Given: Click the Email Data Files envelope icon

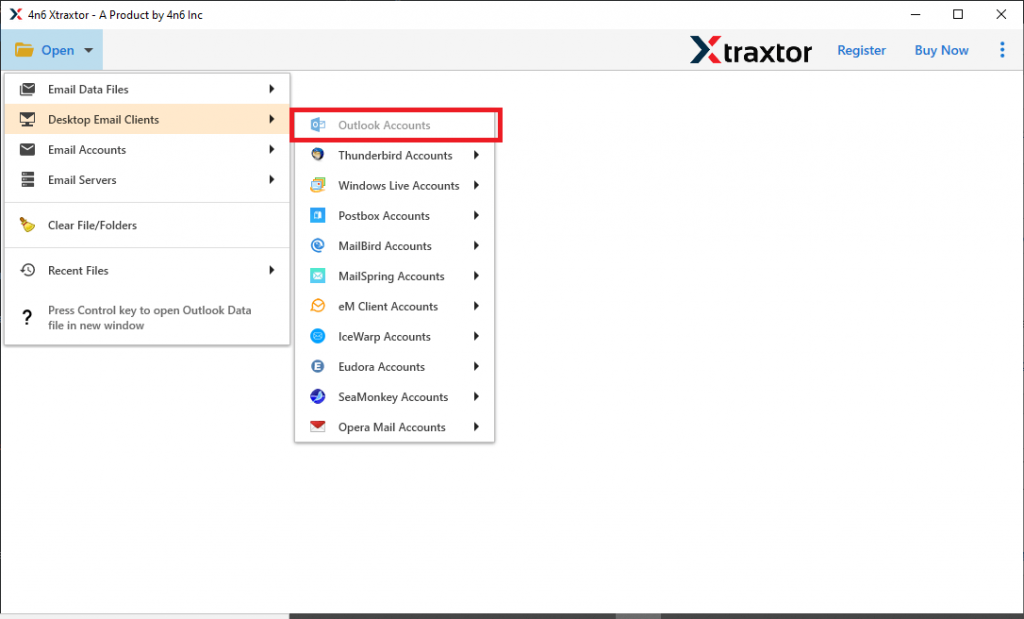Looking at the screenshot, I should 27,89.
